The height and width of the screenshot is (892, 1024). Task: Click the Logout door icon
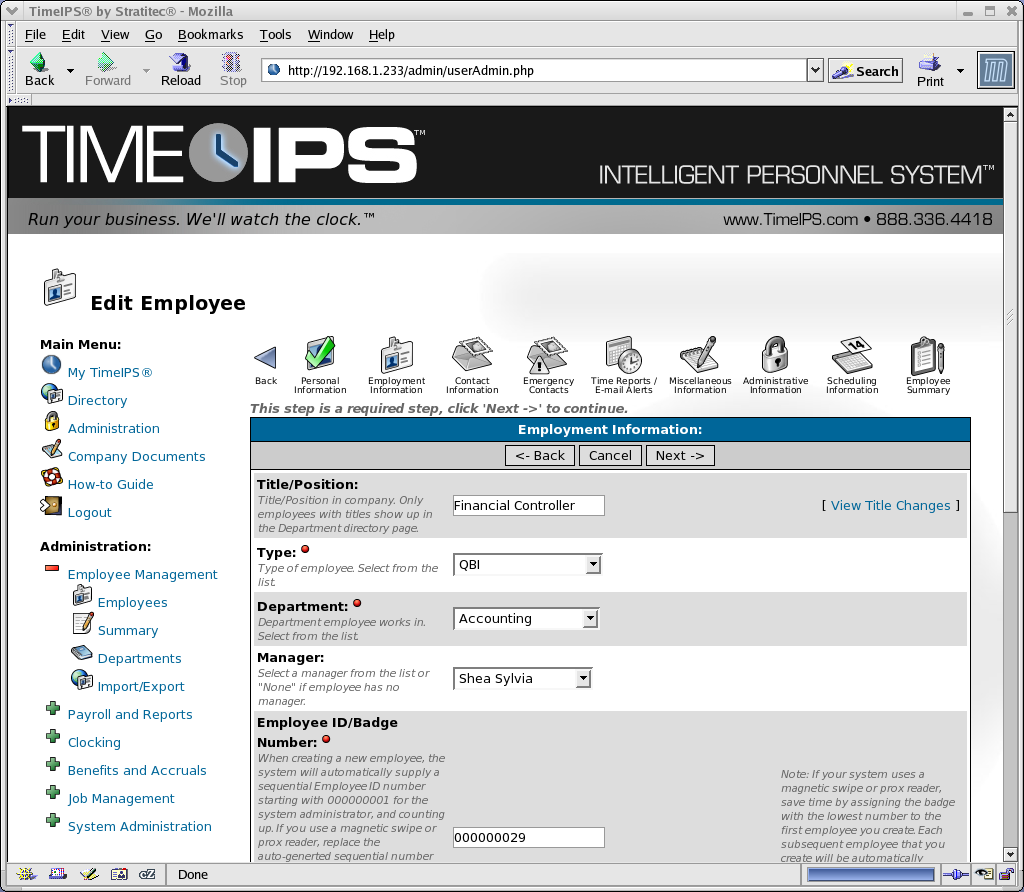pos(51,505)
